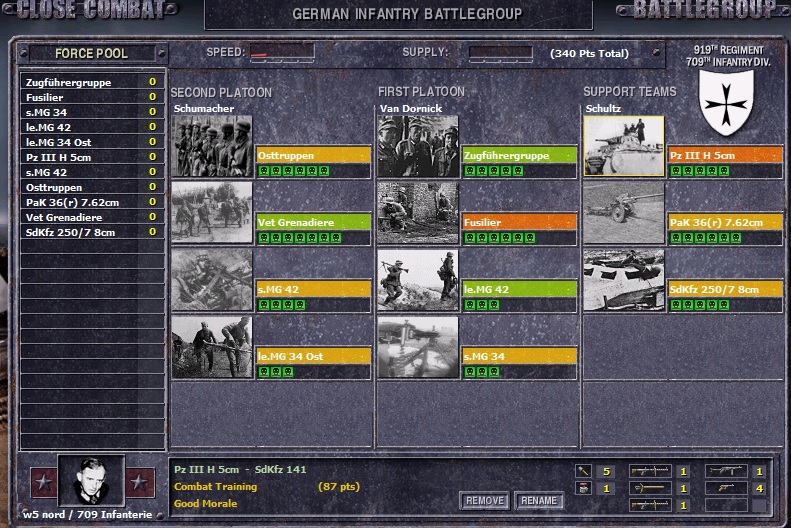Select the PaK 36(r) anti-tank gun photo
The height and width of the screenshot is (528, 791).
tap(624, 213)
